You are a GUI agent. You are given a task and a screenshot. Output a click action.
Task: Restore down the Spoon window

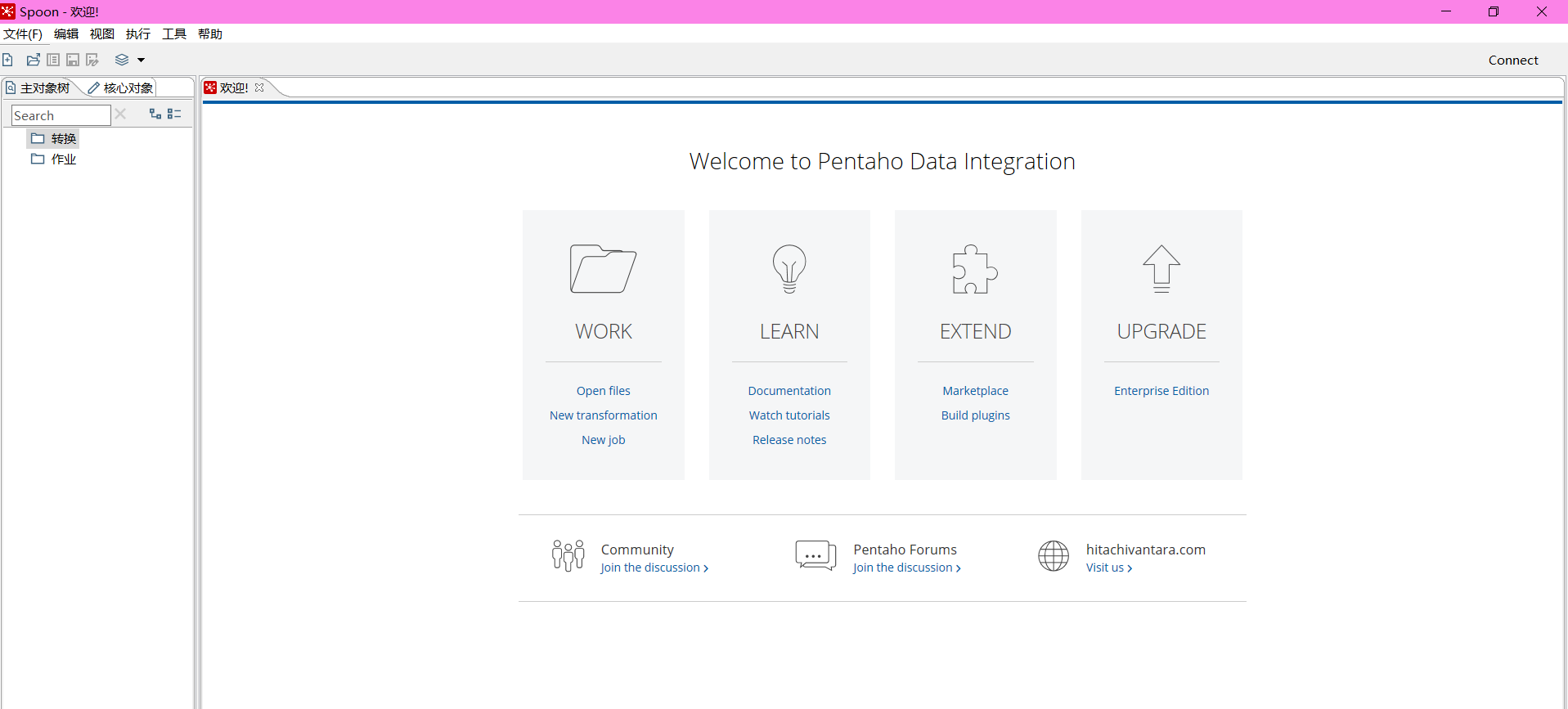click(x=1493, y=11)
